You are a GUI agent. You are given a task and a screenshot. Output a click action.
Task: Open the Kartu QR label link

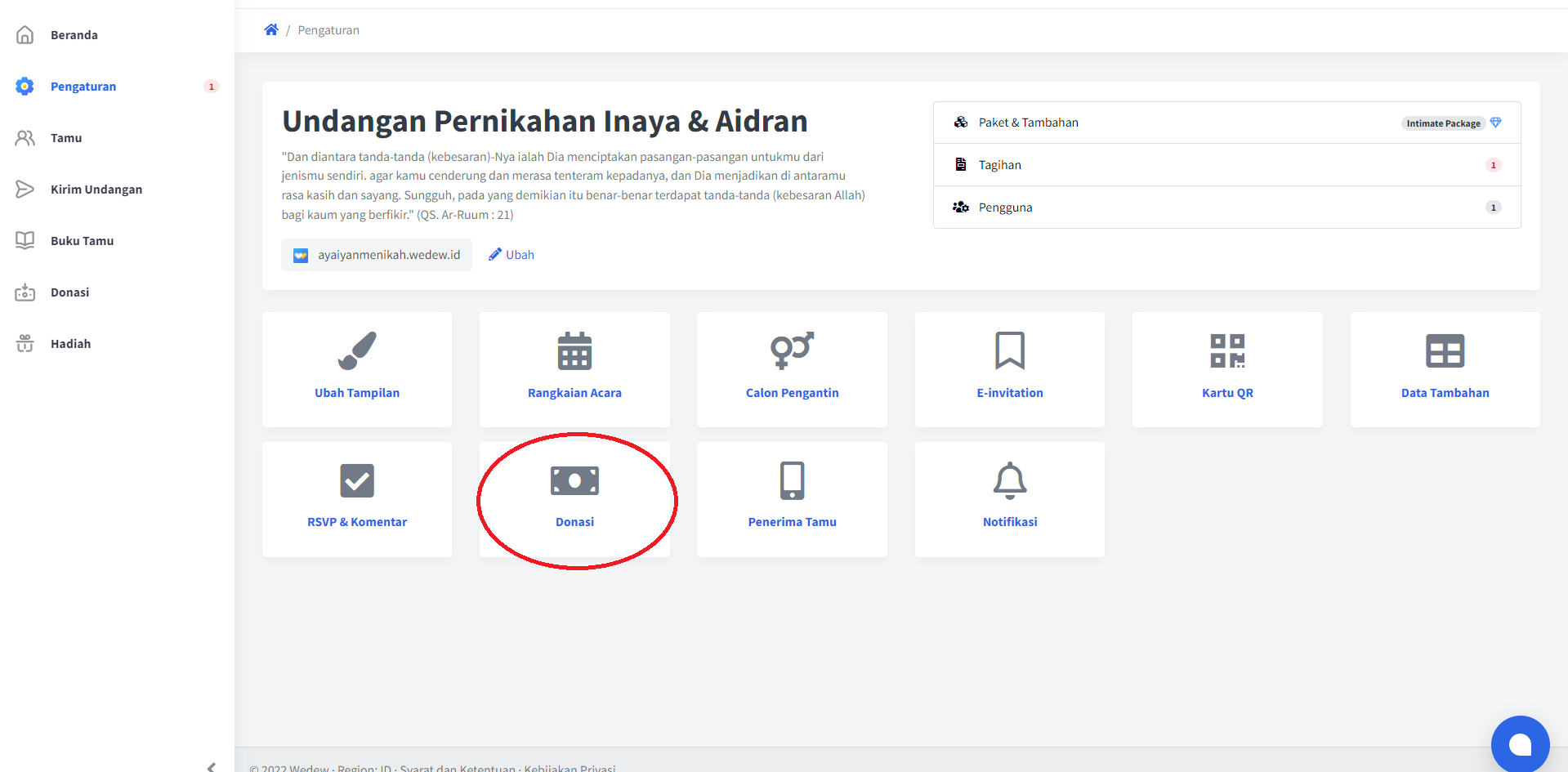1227,393
